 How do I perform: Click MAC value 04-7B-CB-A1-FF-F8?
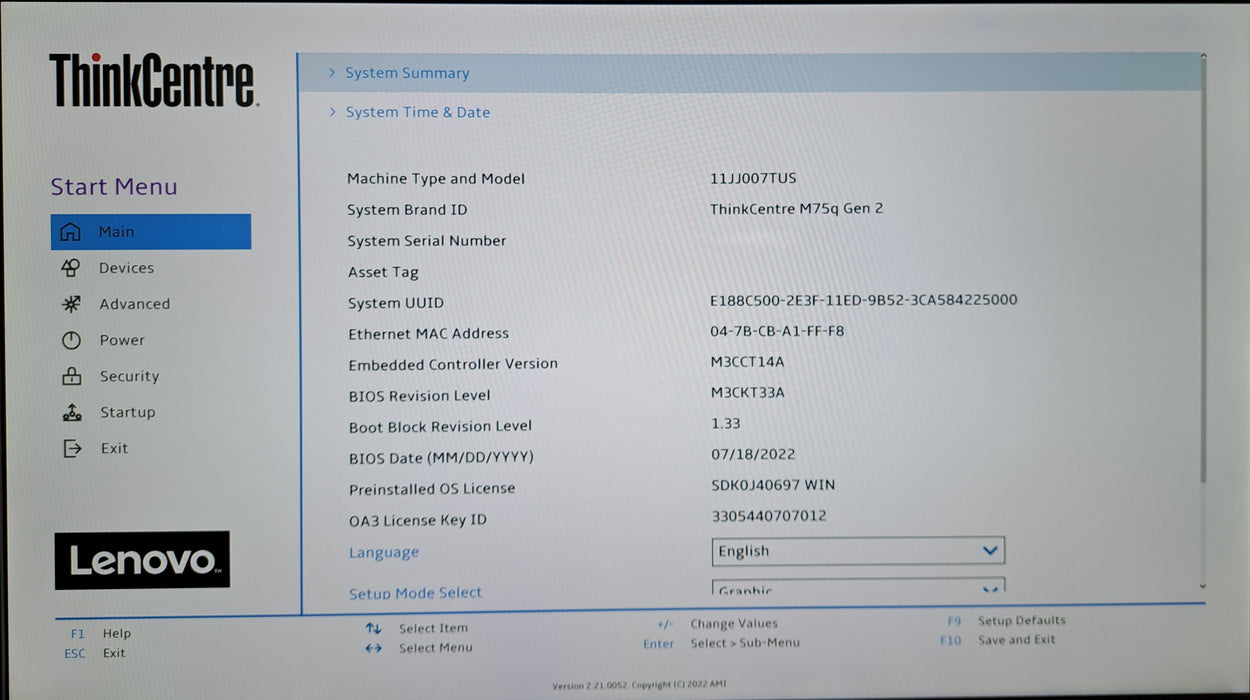(777, 331)
